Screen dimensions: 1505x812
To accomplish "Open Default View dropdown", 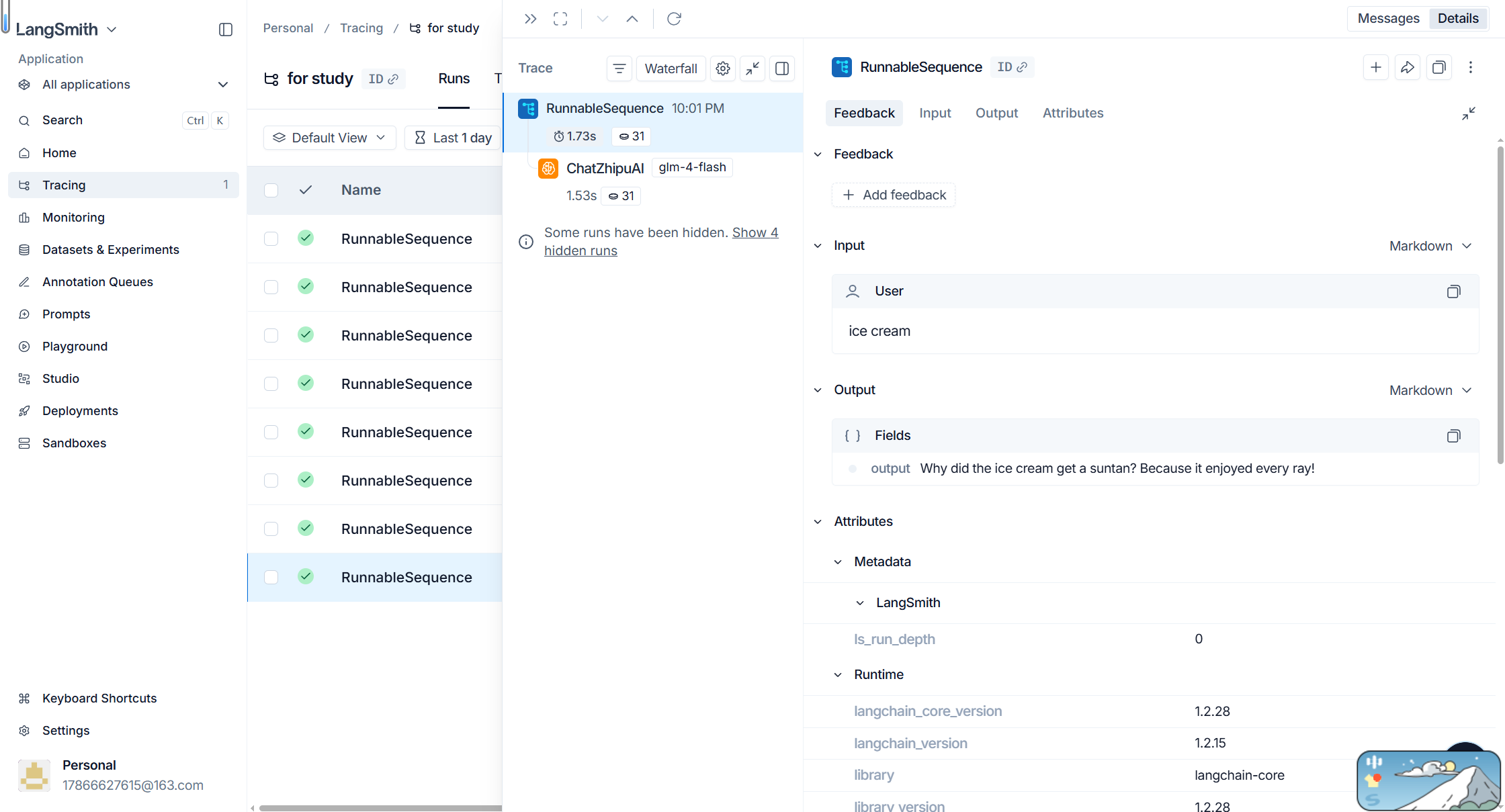I will [x=329, y=138].
